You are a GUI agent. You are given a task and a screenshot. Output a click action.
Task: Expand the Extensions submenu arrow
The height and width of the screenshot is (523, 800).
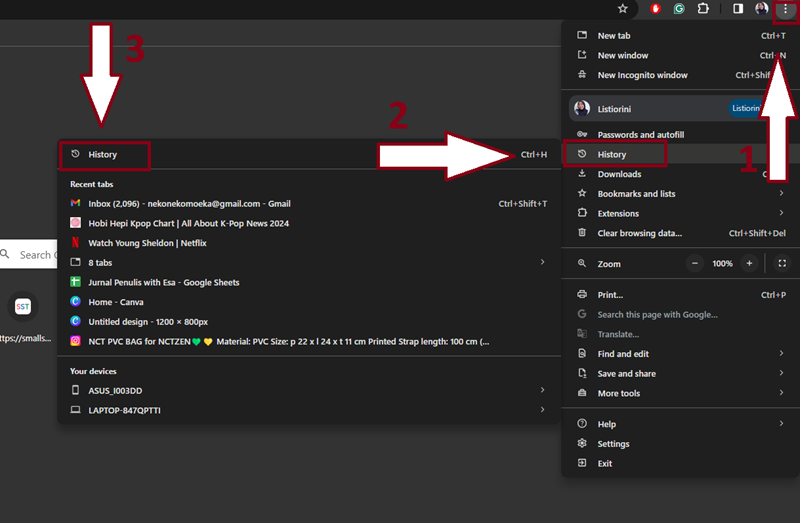(781, 213)
